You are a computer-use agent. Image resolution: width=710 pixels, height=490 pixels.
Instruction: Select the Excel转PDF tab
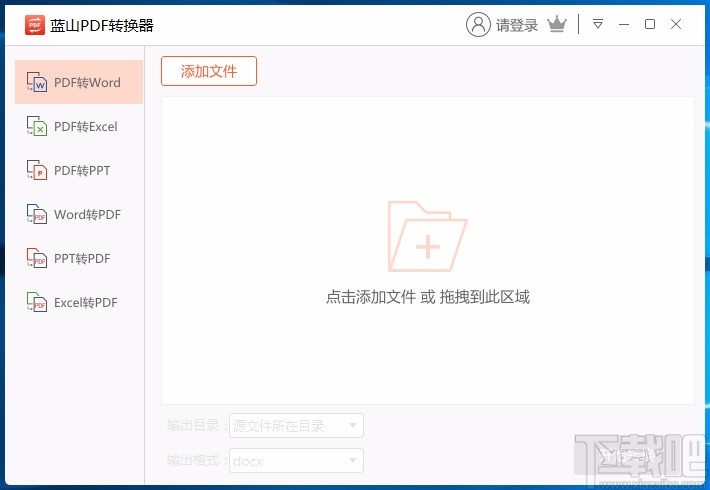coord(79,302)
